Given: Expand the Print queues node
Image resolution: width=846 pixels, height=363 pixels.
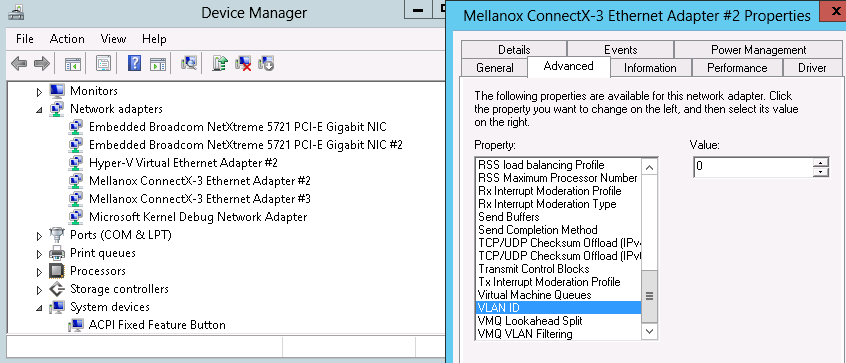Looking at the screenshot, I should point(39,254).
